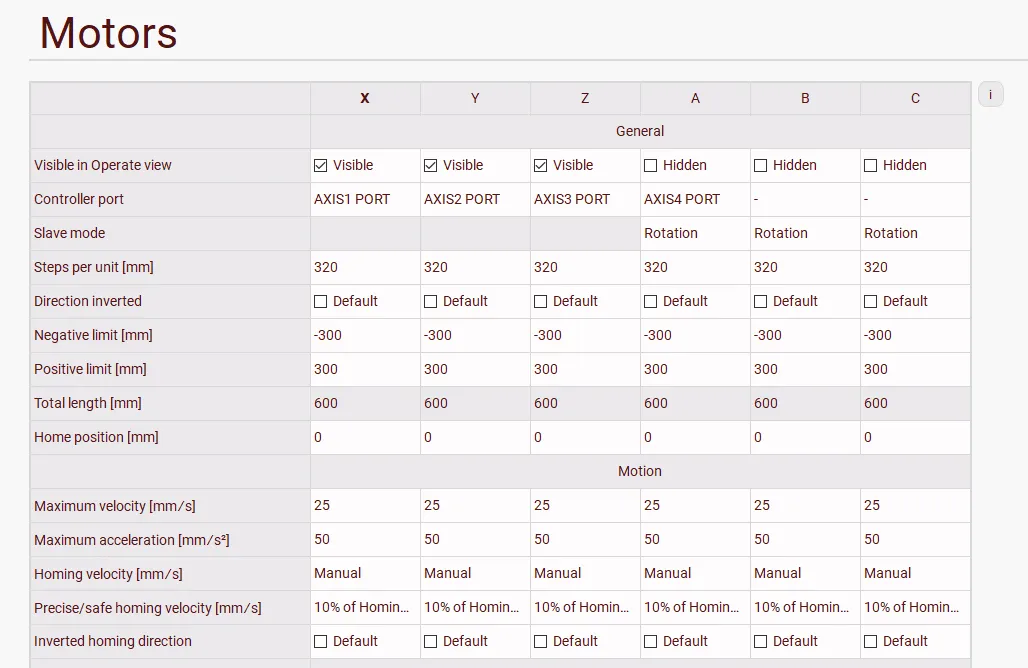Edit Positive limit value for Z
Image resolution: width=1028 pixels, height=668 pixels.
click(585, 370)
